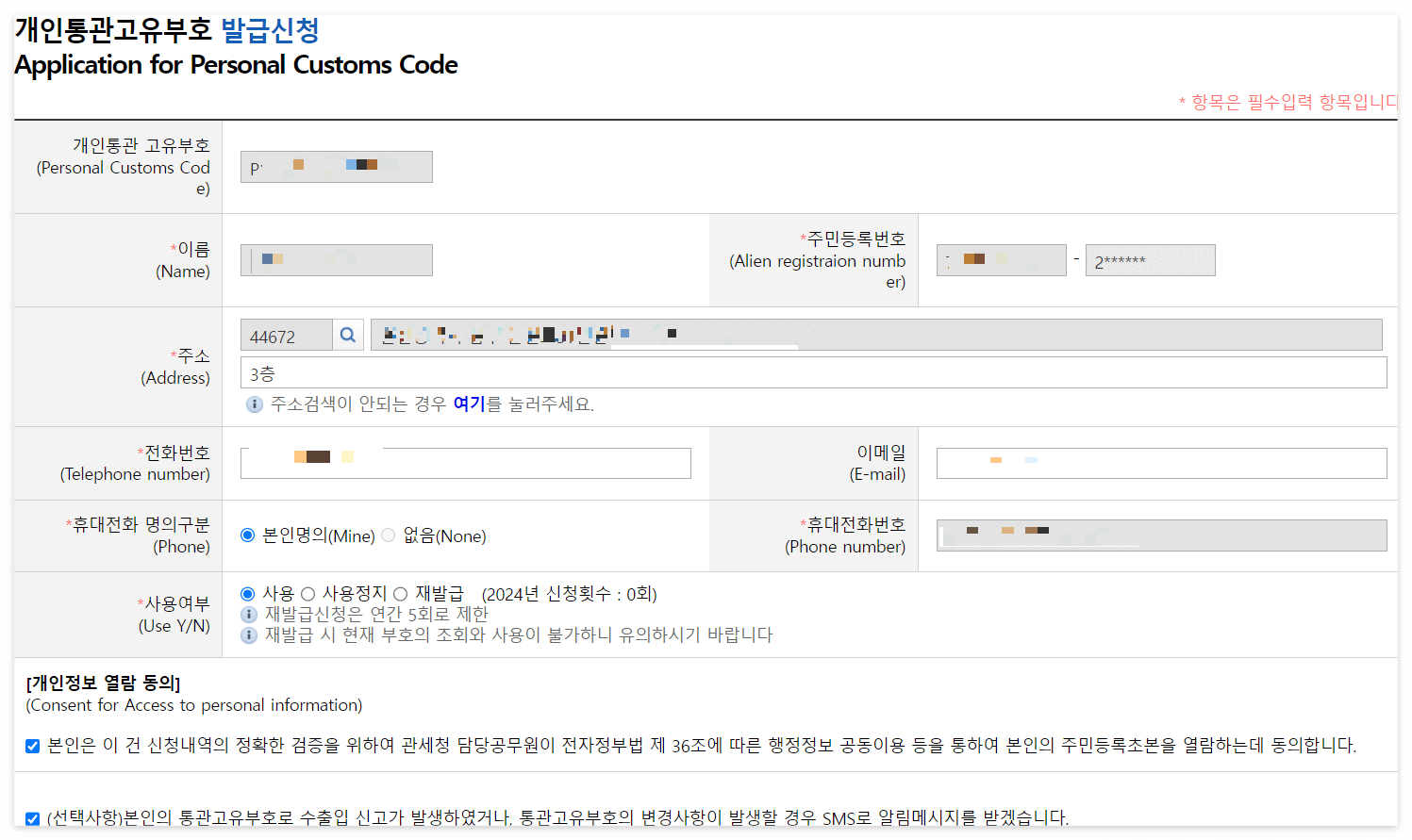
Task: Click info icon beside reissue code warning
Action: (x=249, y=635)
